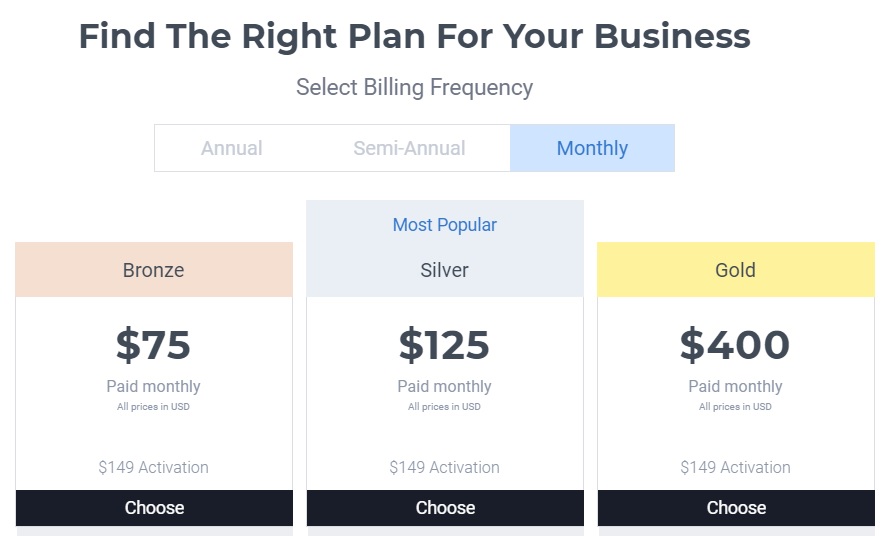Click Paid monthly under Bronze price
Screen dimensions: 887x536
click(x=154, y=386)
